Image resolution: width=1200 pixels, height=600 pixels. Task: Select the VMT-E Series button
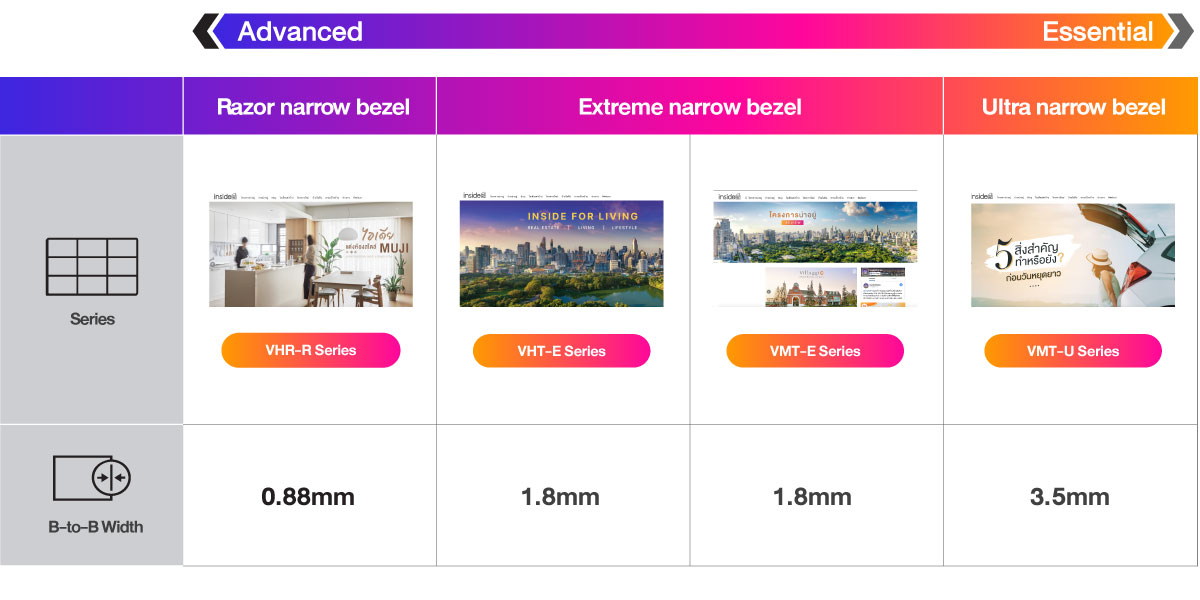pos(815,351)
